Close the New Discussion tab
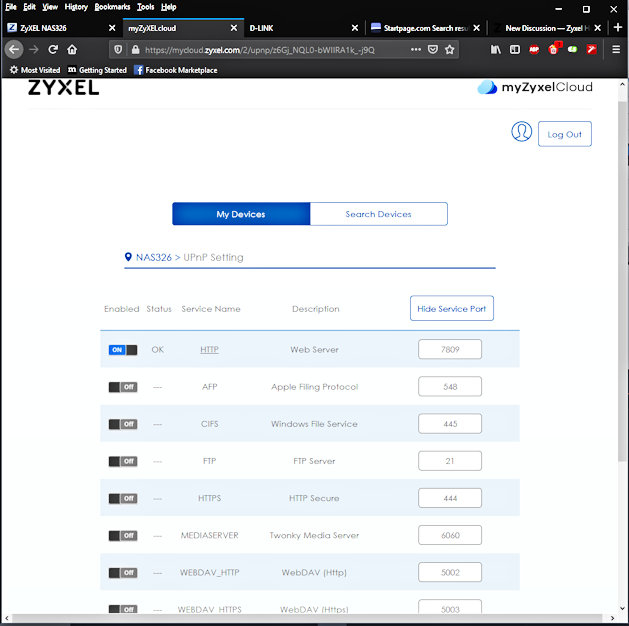Image resolution: width=629 pixels, height=626 pixels. pos(597,28)
